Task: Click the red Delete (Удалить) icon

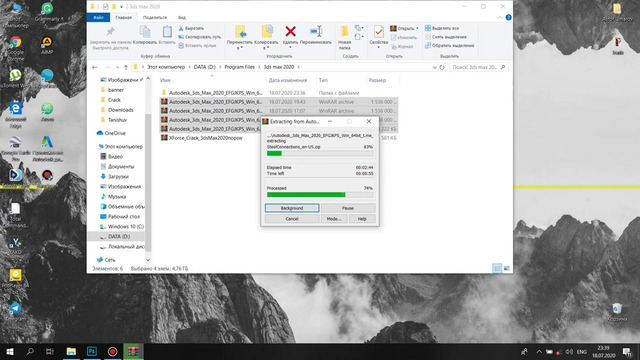Action: point(290,31)
